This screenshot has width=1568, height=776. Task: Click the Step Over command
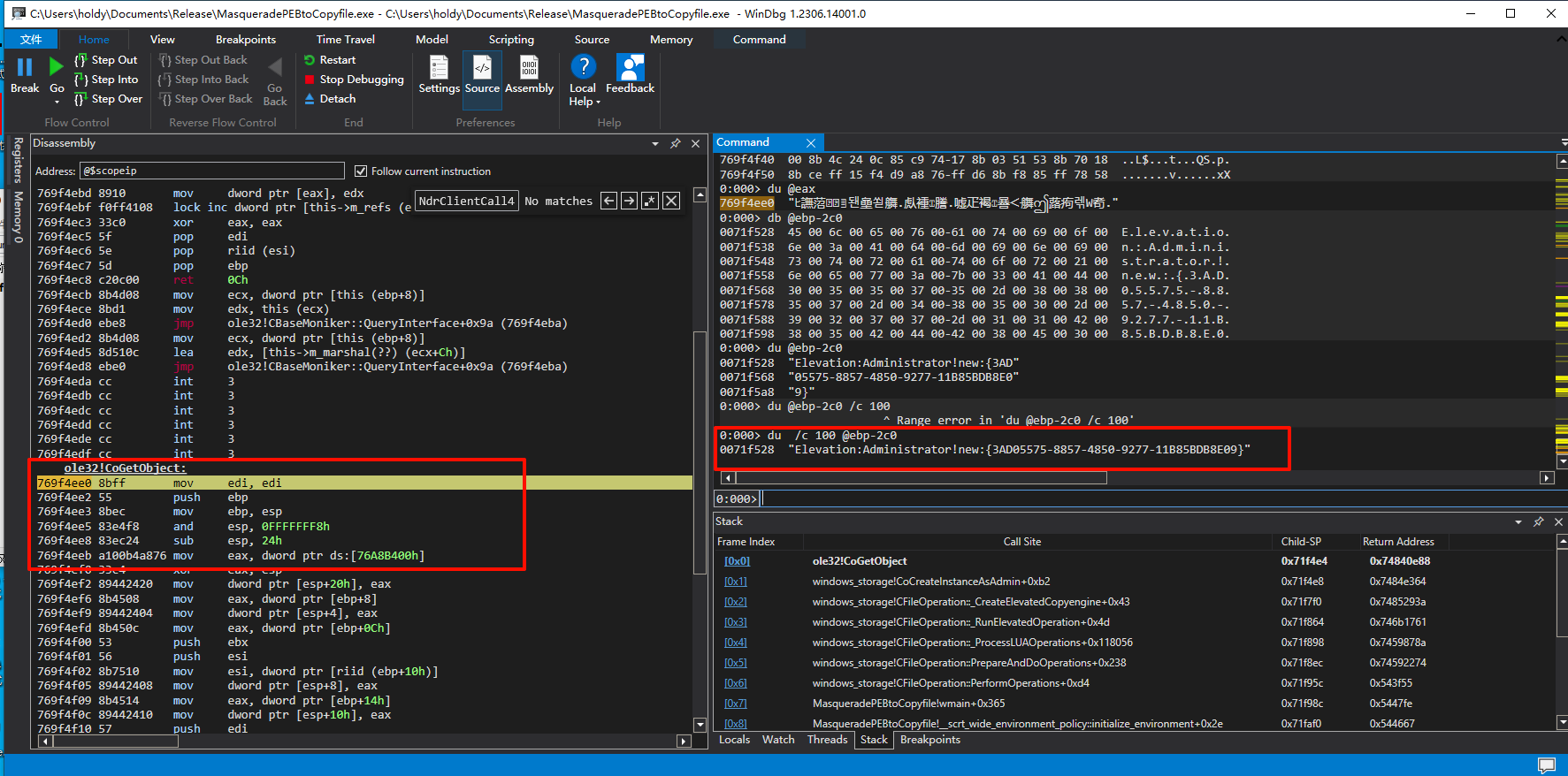[108, 99]
